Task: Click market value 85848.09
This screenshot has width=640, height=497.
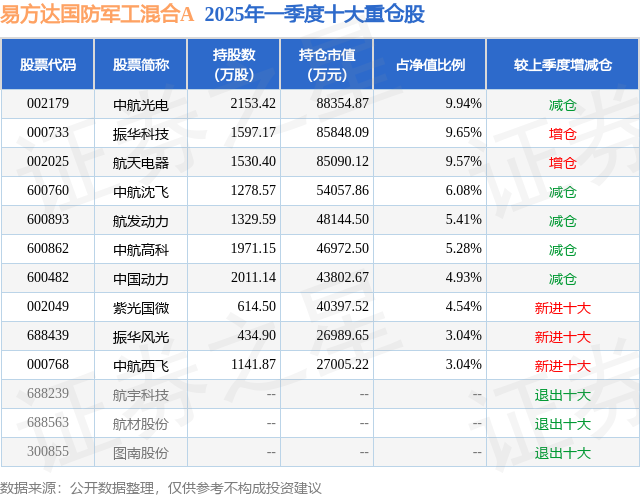Action: 342,132
